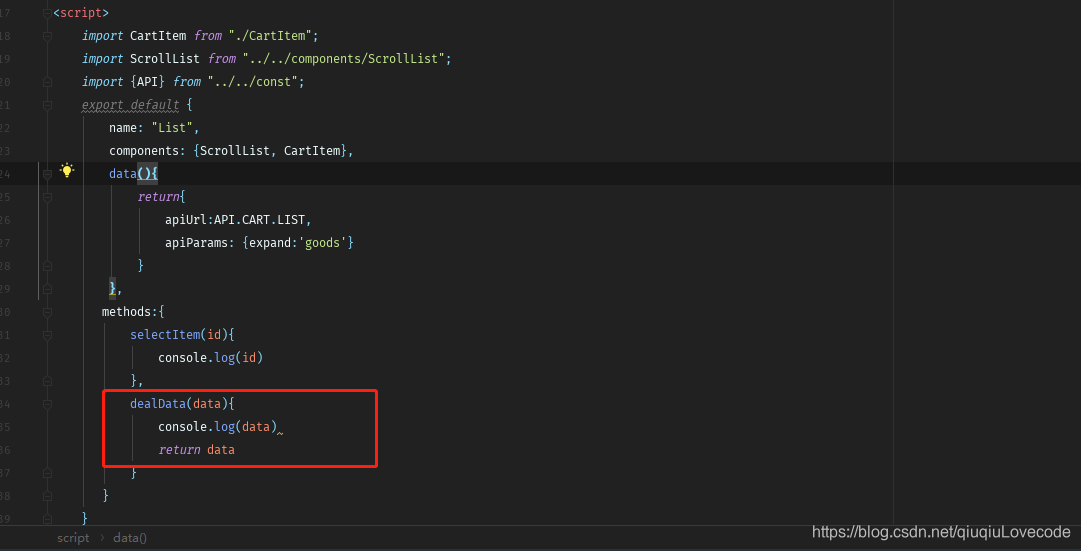Click 'ScrollList' in the import statement
The image size is (1081, 551).
click(x=165, y=59)
